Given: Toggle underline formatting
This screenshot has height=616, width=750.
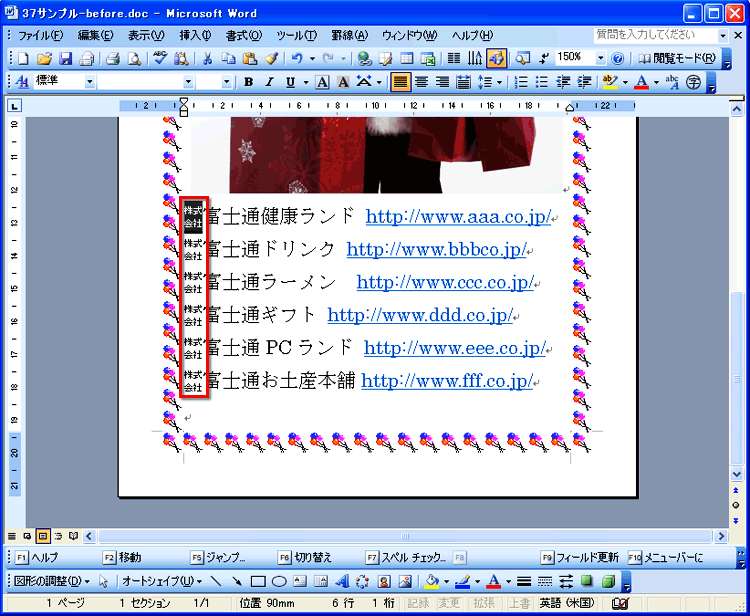Looking at the screenshot, I should (290, 82).
